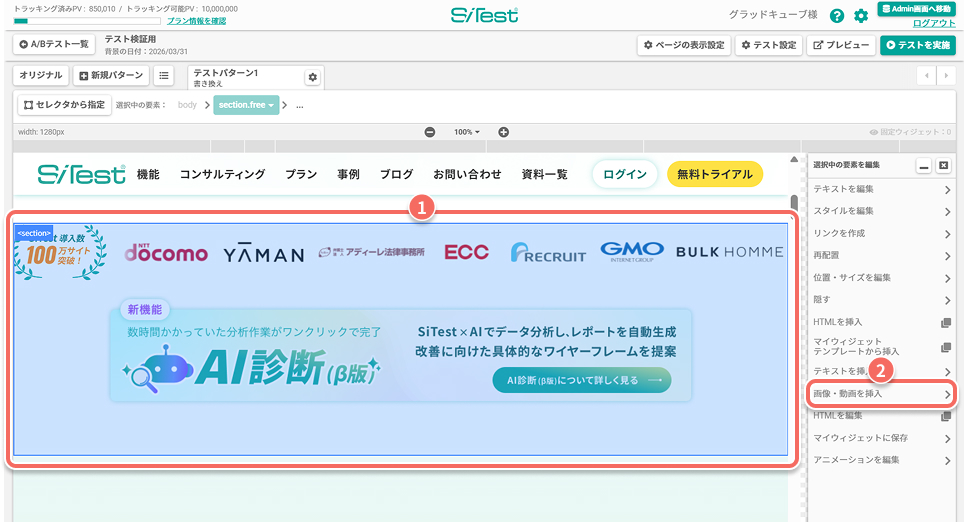964x522 pixels.
Task: Zoom in with the plus icon
Action: tap(504, 132)
